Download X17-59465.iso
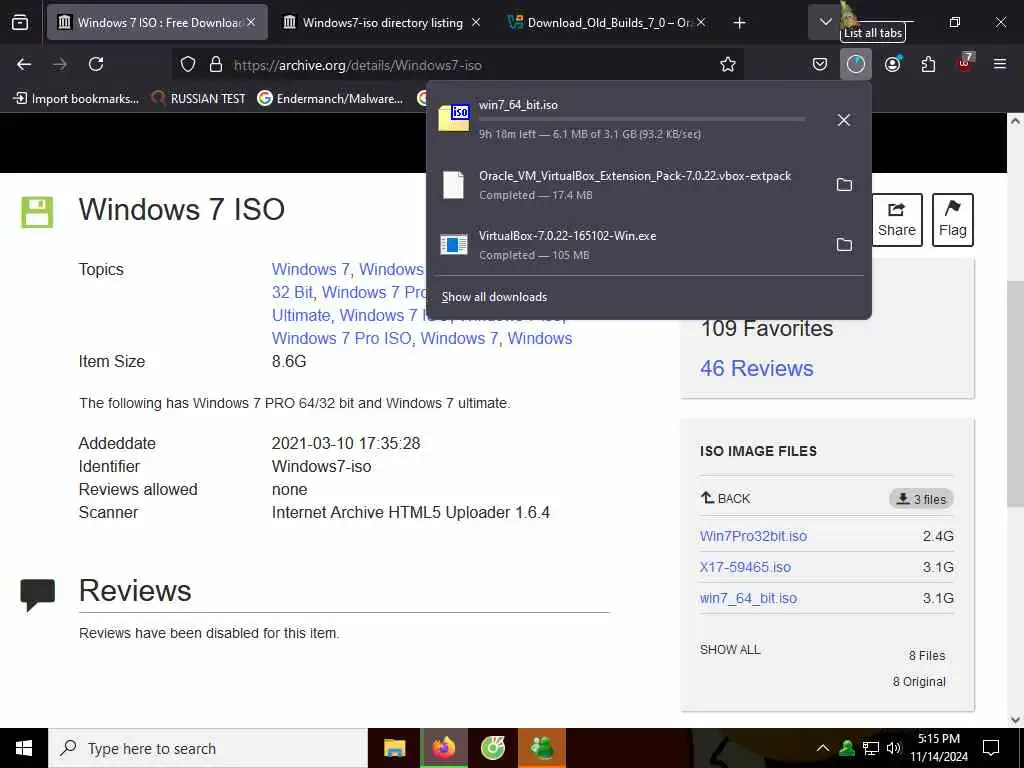The width and height of the screenshot is (1024, 768). pos(745,567)
